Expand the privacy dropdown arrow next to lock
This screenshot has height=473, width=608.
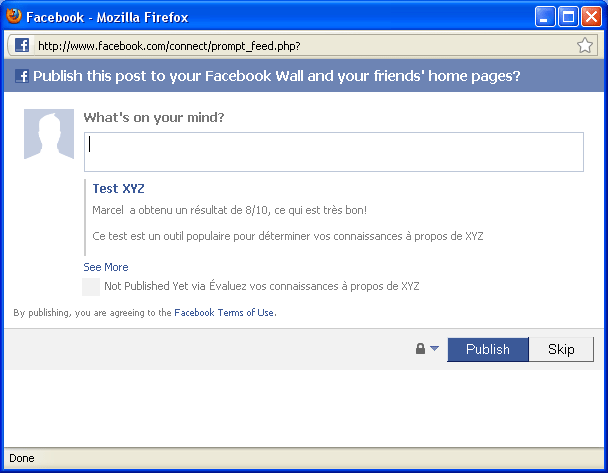pos(435,348)
